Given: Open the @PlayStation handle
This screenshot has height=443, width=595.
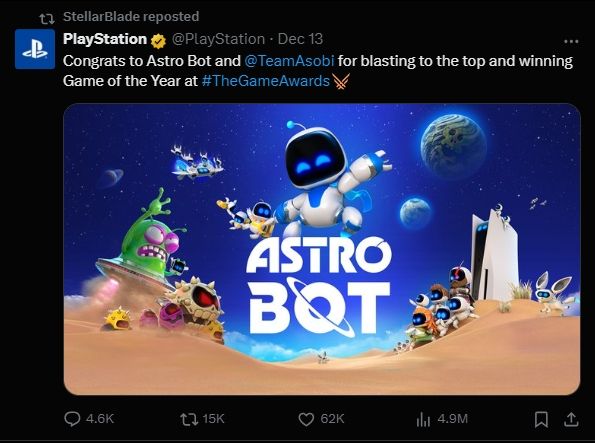Looking at the screenshot, I should coord(218,39).
